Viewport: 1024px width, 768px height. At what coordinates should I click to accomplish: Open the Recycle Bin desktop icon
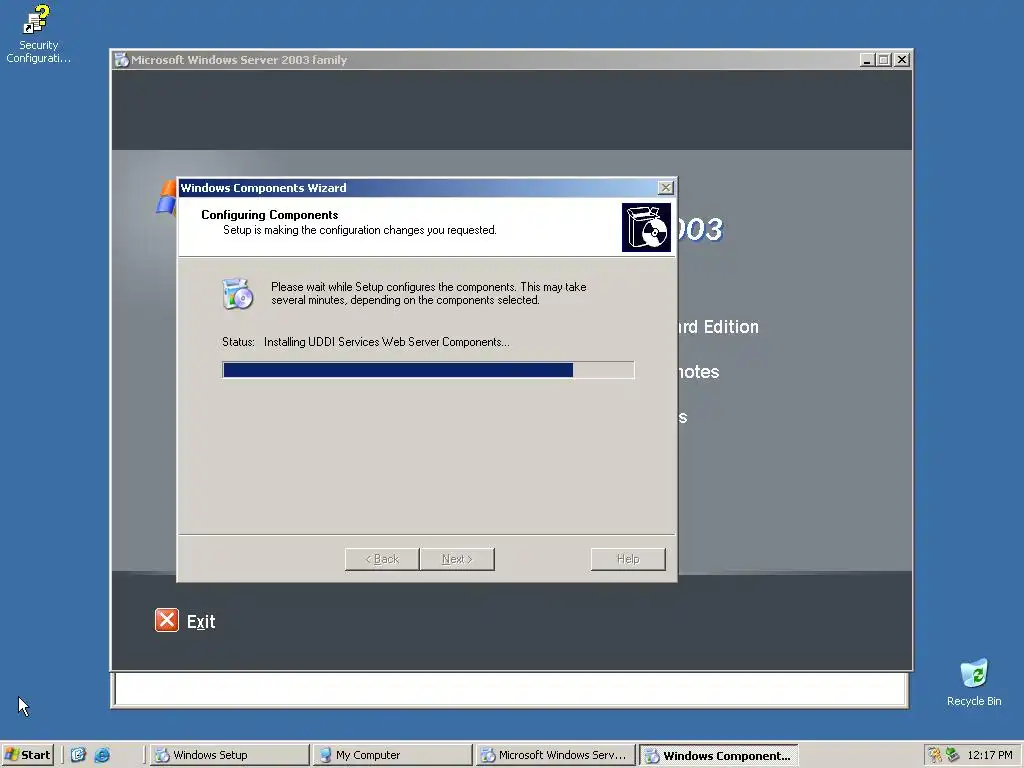[974, 682]
